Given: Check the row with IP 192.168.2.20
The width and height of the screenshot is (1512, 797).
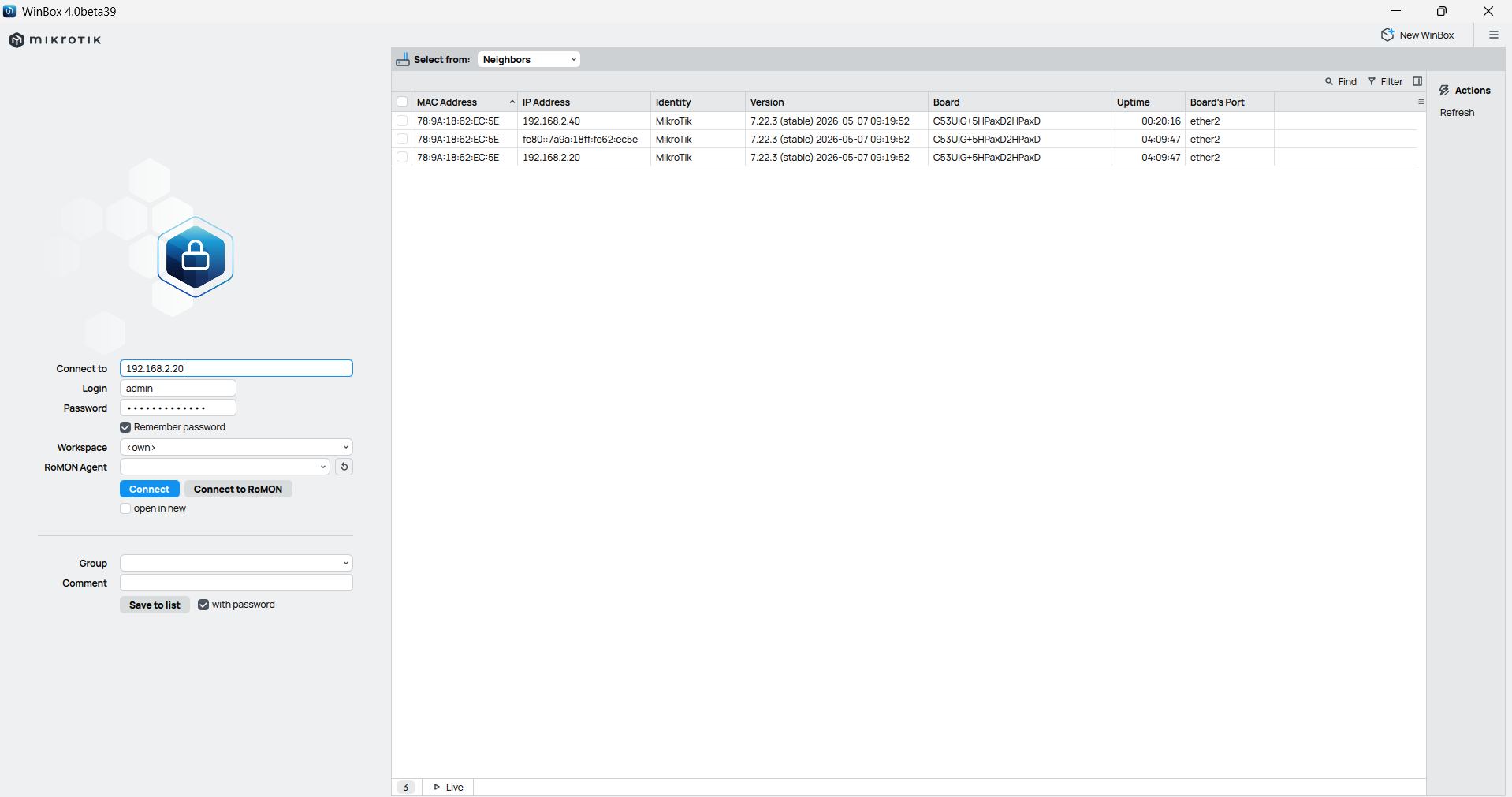Looking at the screenshot, I should click(x=402, y=157).
